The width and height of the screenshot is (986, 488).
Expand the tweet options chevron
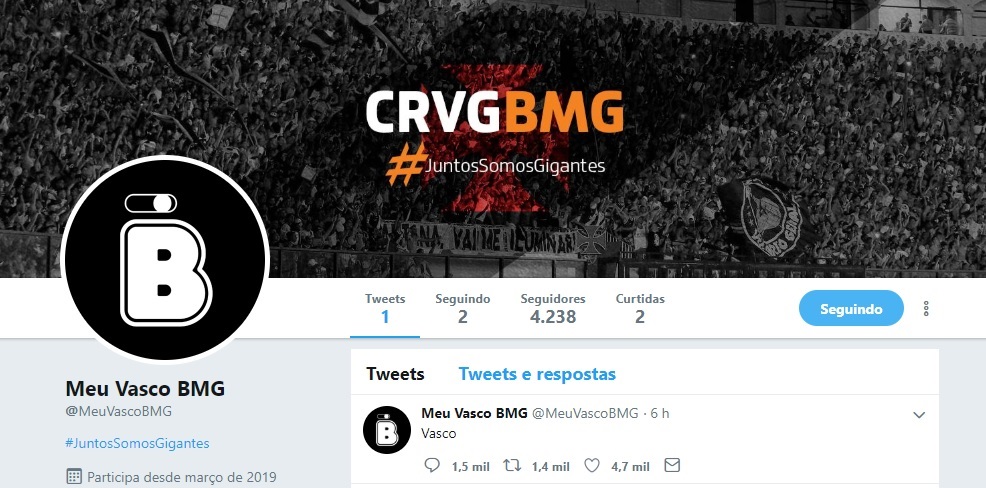[919, 415]
